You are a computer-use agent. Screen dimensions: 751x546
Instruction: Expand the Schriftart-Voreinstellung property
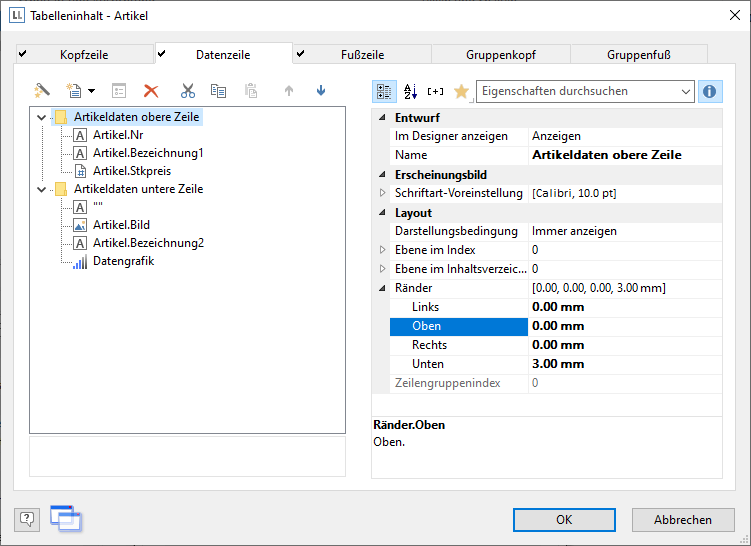(381, 193)
